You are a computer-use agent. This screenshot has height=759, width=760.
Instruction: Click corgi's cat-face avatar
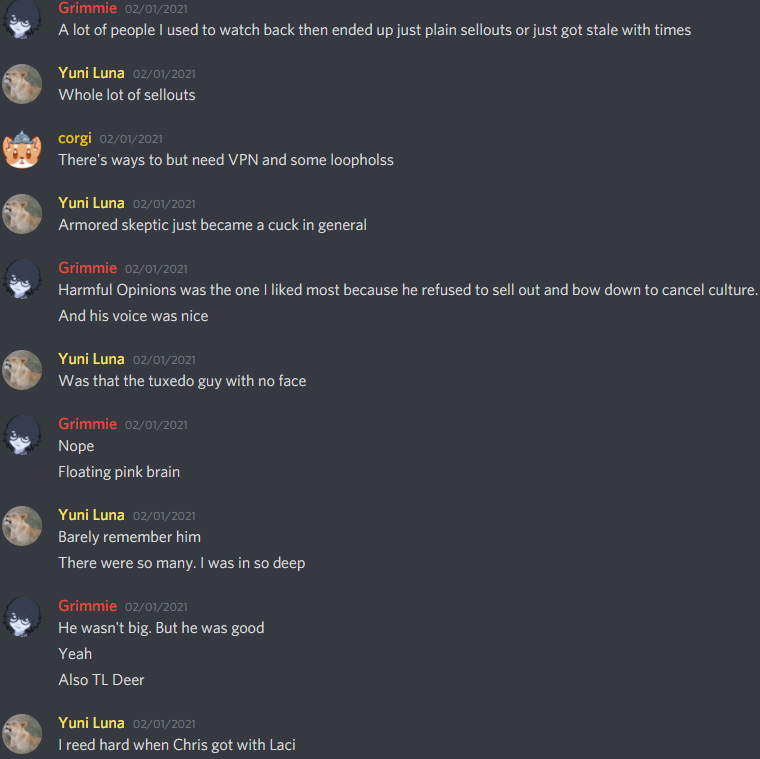22,149
